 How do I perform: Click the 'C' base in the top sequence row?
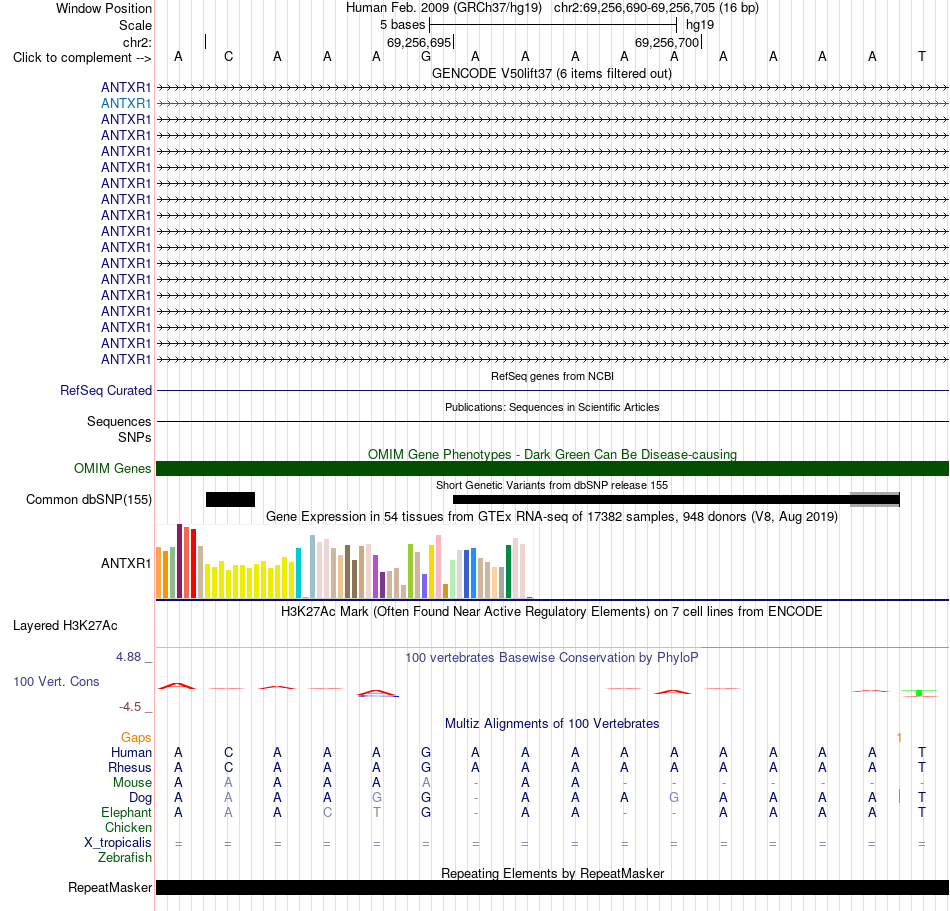(228, 56)
